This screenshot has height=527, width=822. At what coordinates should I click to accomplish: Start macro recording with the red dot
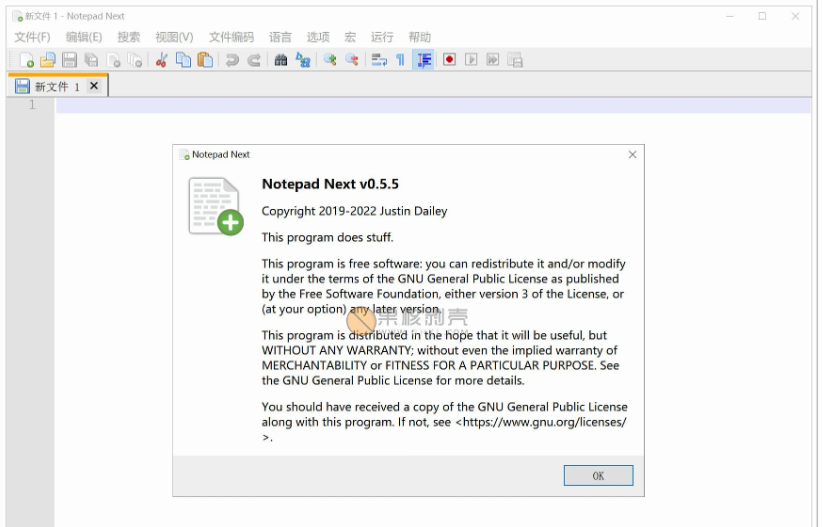coord(449,60)
